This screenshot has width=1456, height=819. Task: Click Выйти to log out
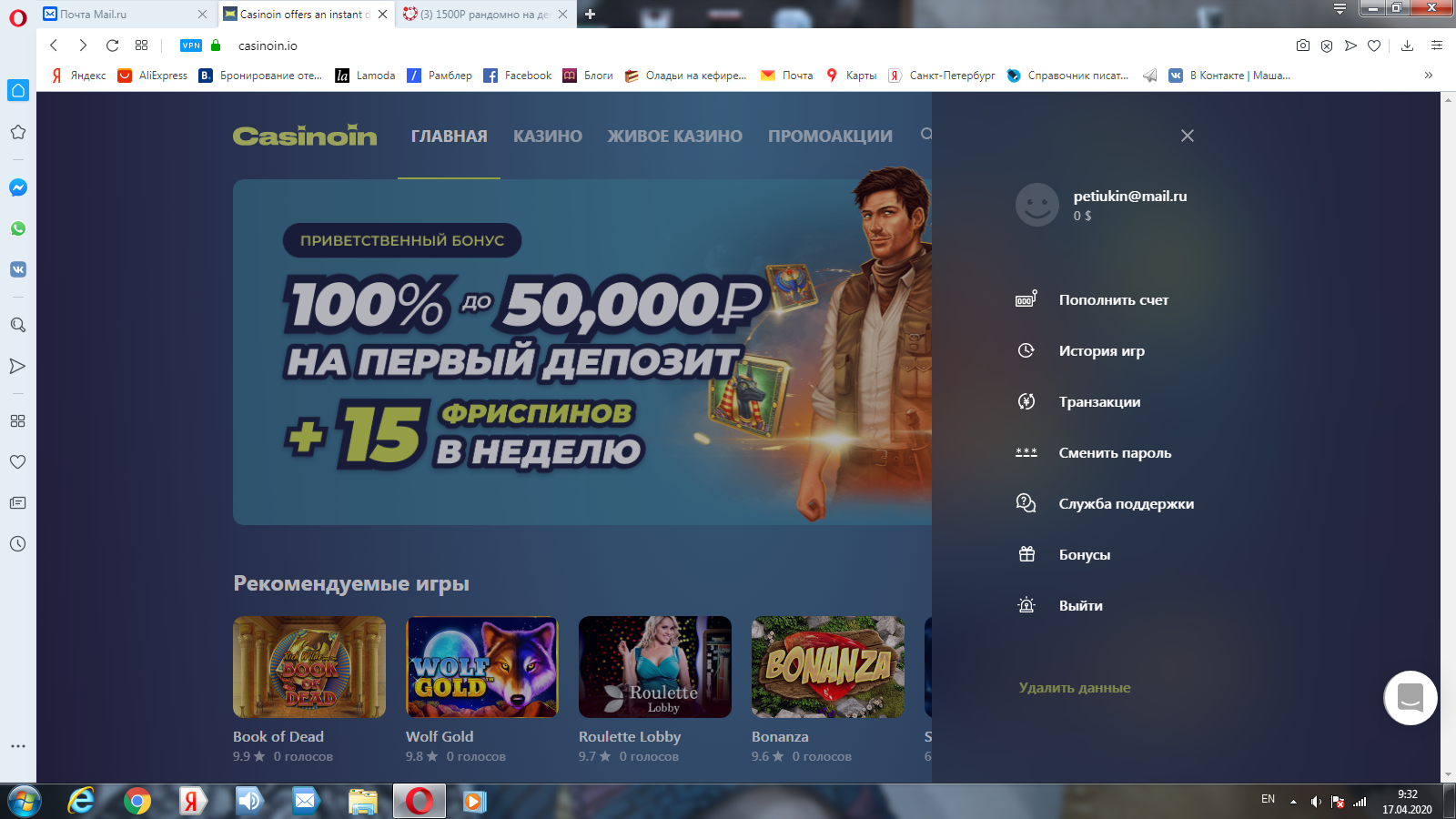[1081, 606]
